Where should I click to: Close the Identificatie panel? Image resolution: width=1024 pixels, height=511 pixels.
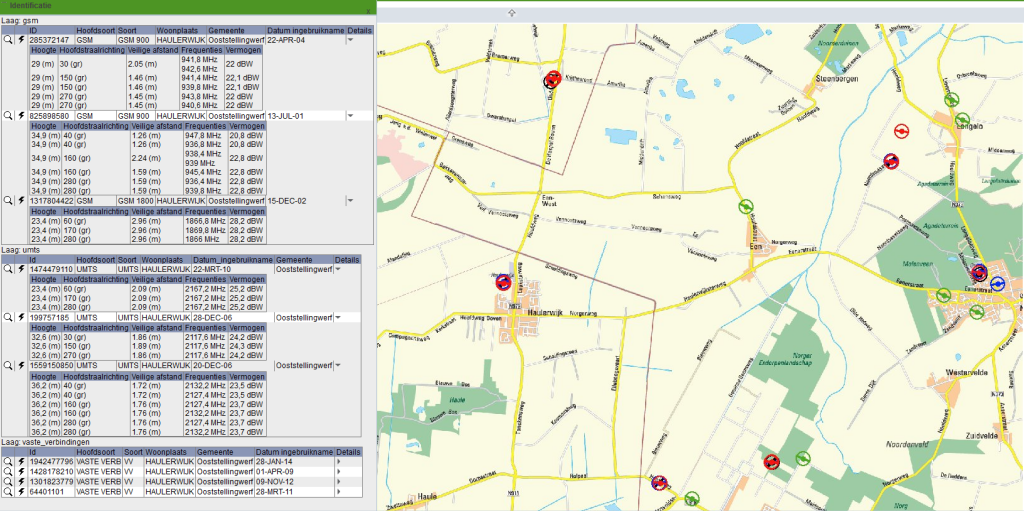click(x=368, y=9)
